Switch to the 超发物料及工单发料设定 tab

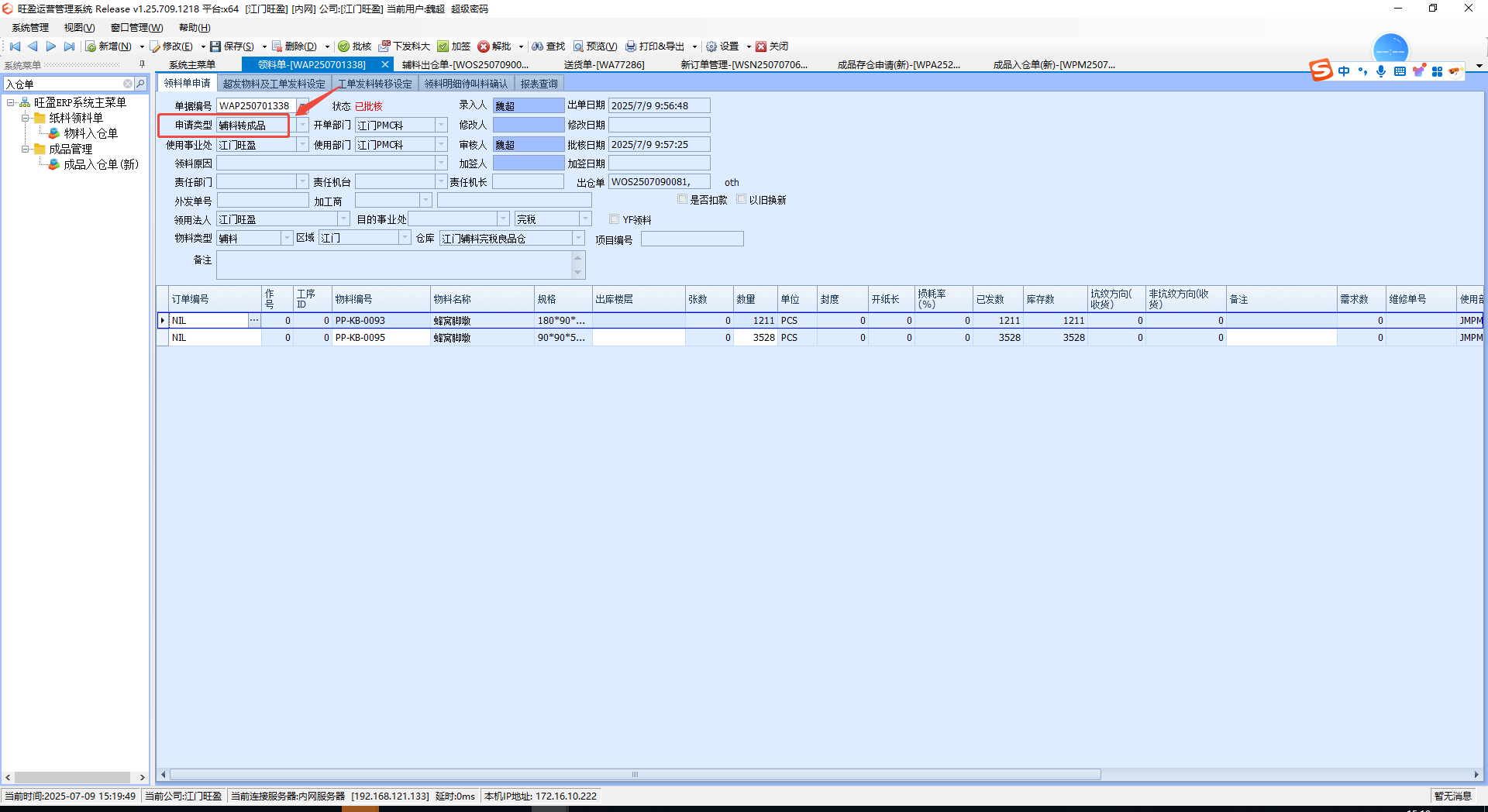[x=274, y=84]
